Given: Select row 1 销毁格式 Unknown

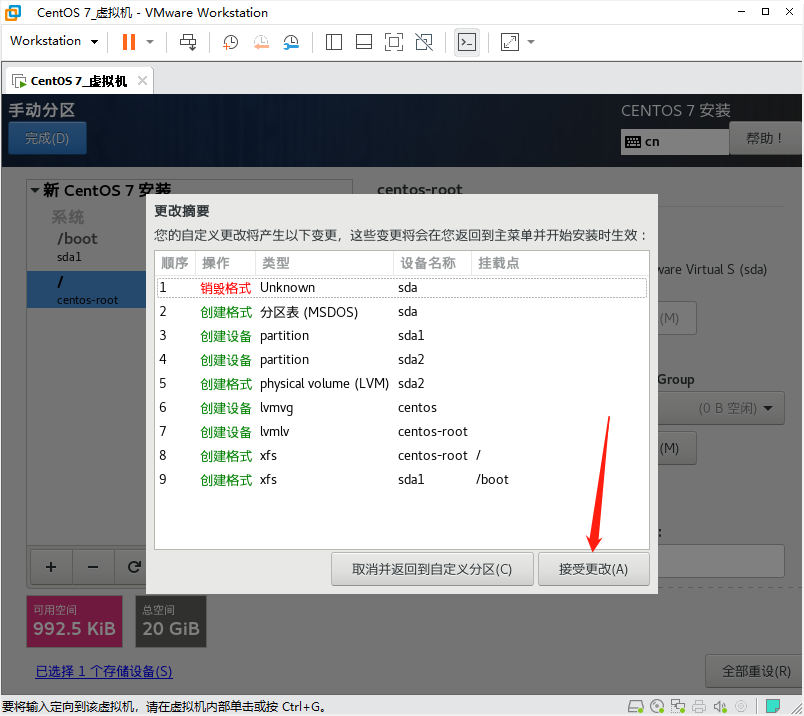Looking at the screenshot, I should 401,288.
